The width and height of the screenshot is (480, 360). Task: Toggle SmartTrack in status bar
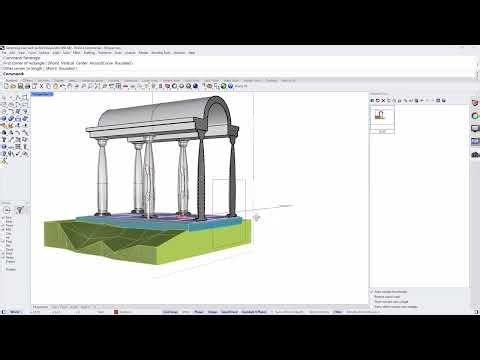[230, 312]
